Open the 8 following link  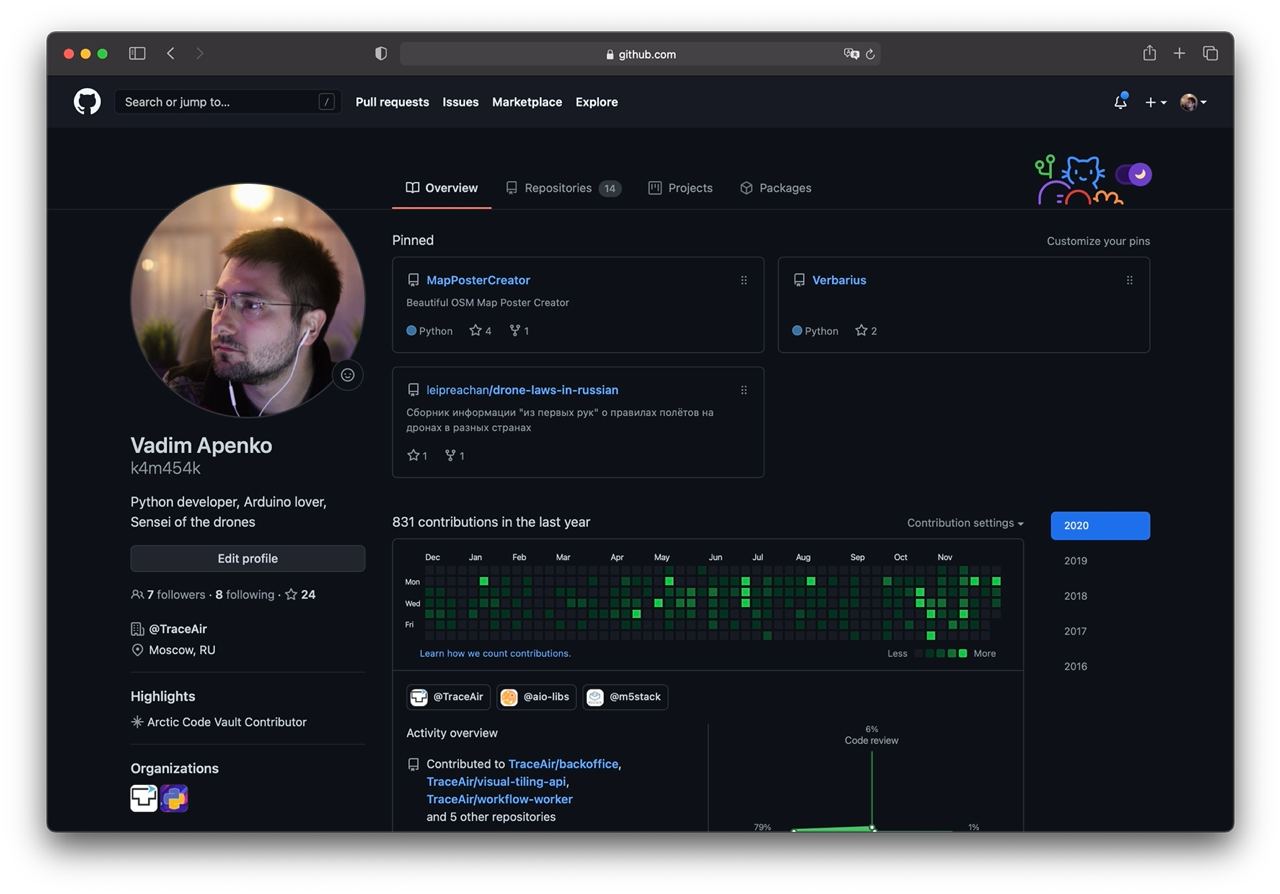[245, 595]
